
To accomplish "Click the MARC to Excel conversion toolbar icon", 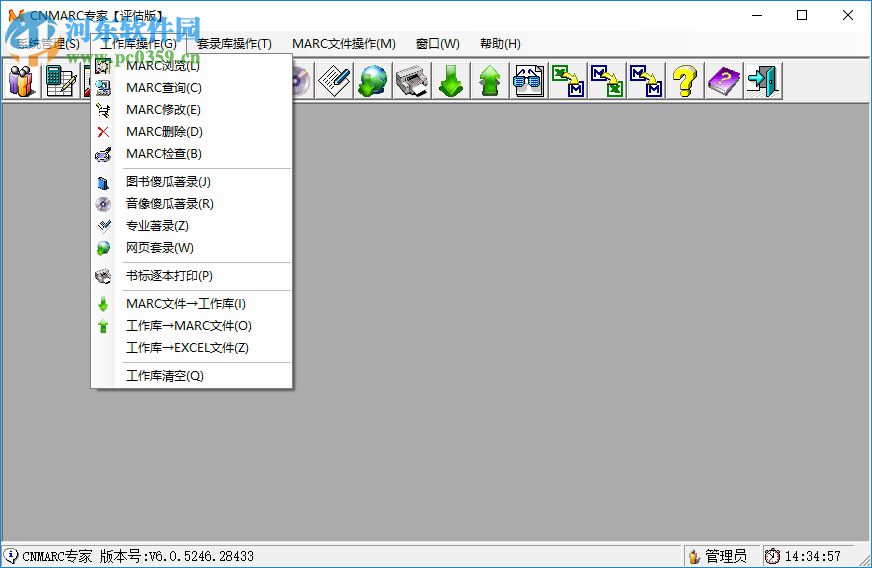I will coord(607,81).
